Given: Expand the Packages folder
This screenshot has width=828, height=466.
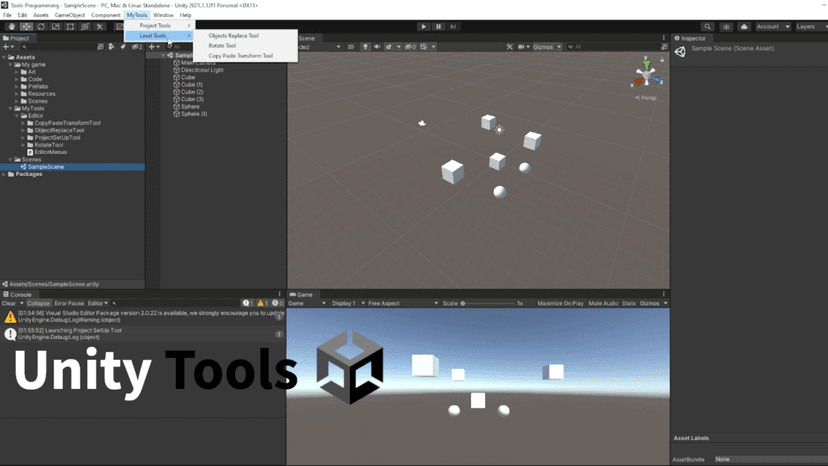Looking at the screenshot, I should (x=4, y=174).
